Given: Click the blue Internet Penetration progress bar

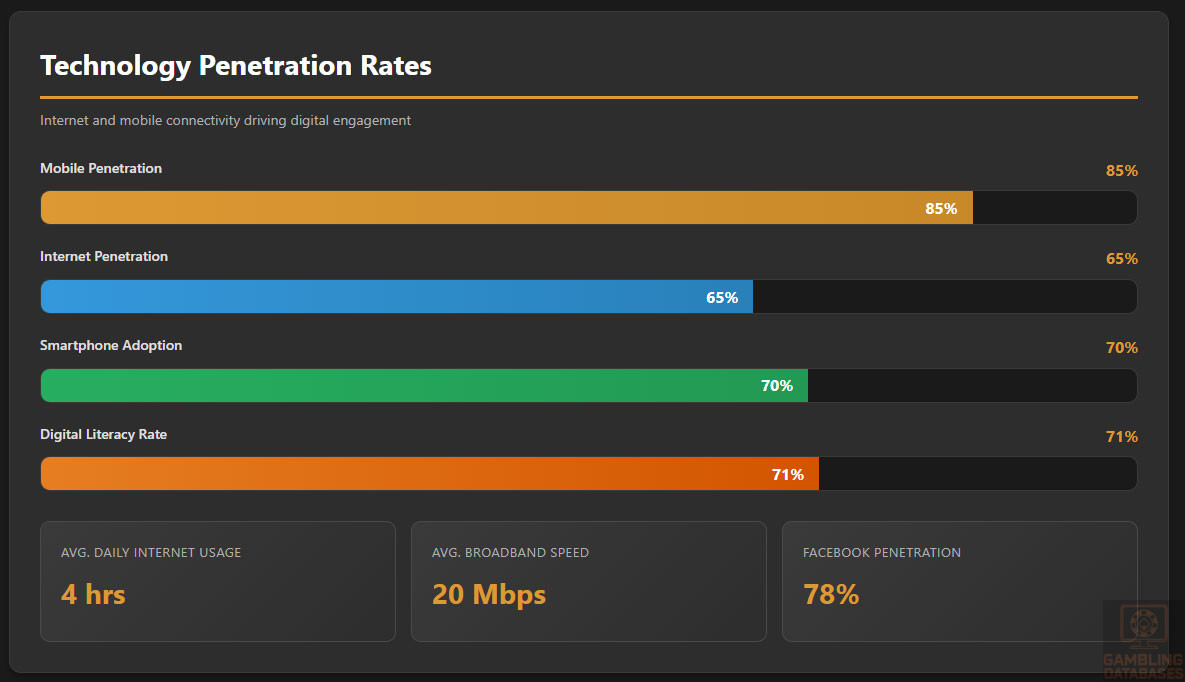Looking at the screenshot, I should [396, 297].
